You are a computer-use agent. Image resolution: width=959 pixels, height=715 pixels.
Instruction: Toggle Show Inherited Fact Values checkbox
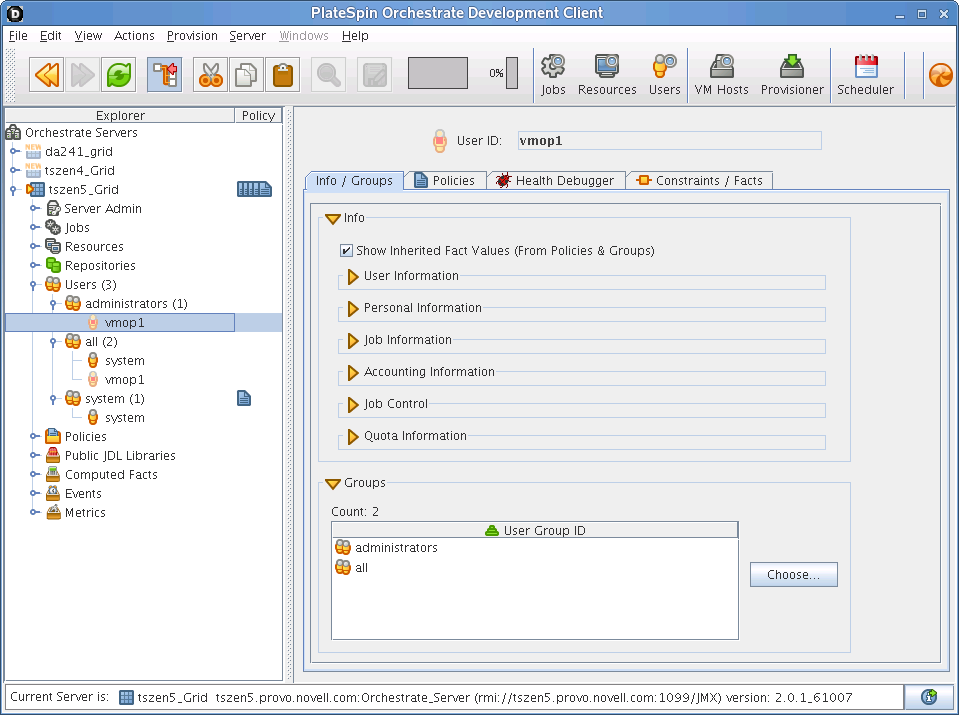click(346, 250)
